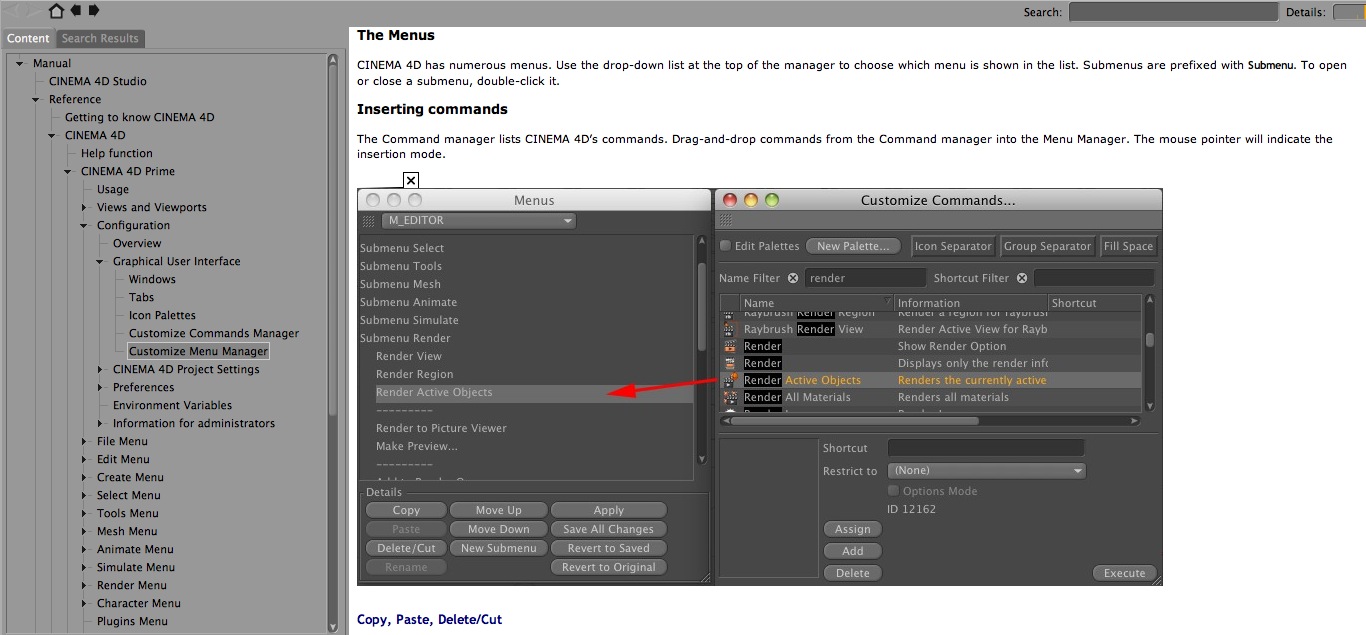Switch to the Search Results tab

pos(100,38)
